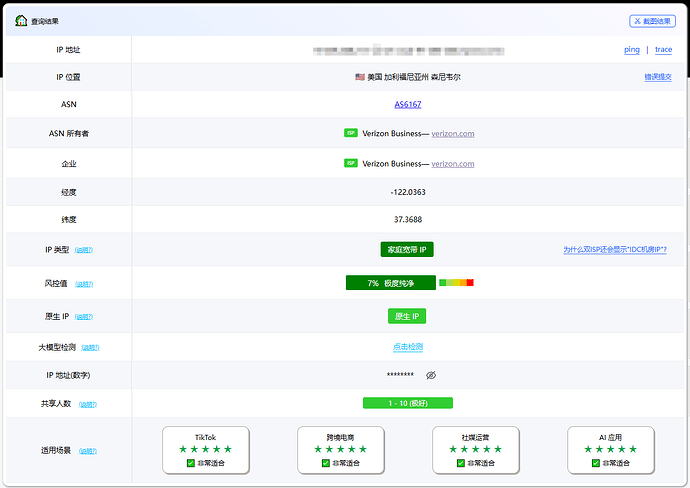
Task: Click the 家庭宽带 IP type badge
Action: click(407, 250)
